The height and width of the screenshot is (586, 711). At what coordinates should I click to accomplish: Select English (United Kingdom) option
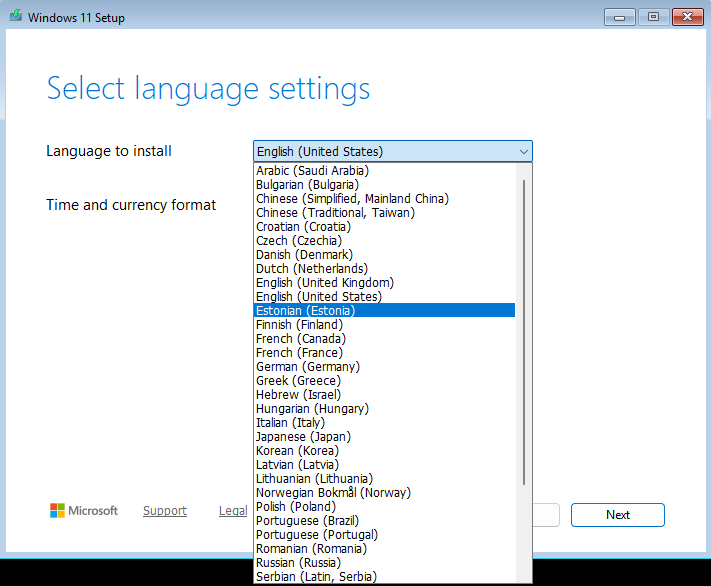coord(324,282)
